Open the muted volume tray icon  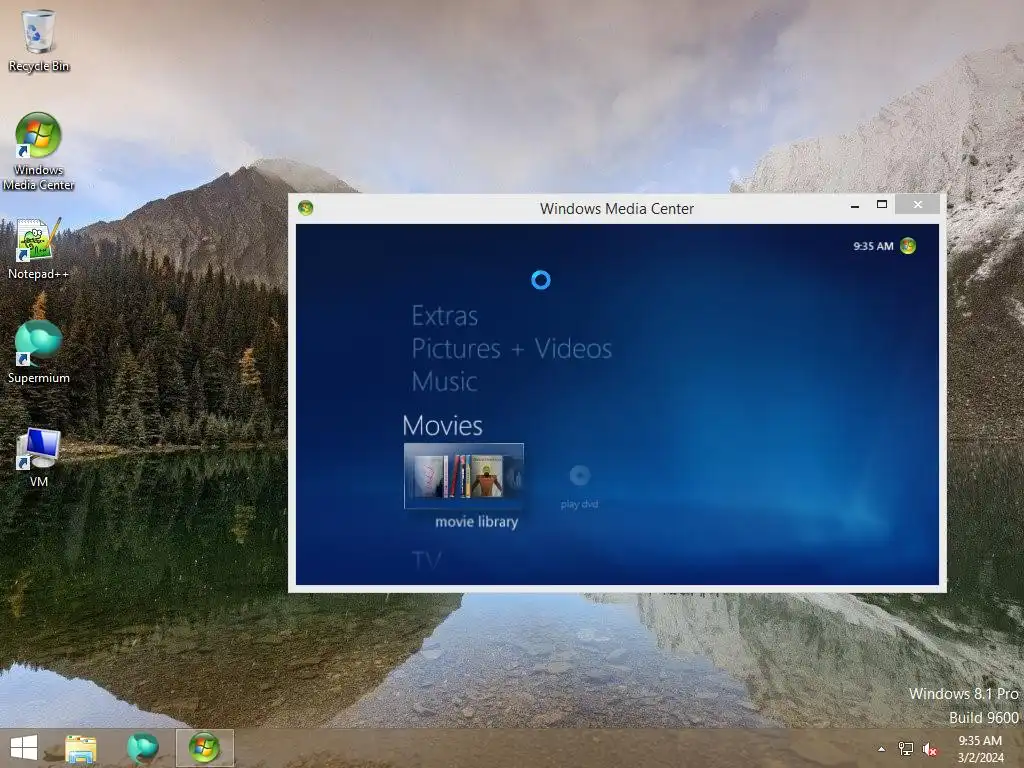pyautogui.click(x=929, y=749)
